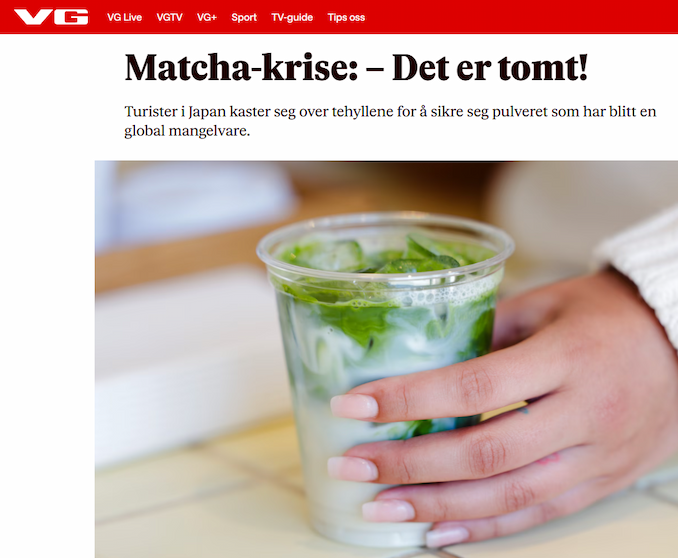Switch to the Sport section
This screenshot has width=678, height=558.
(x=244, y=17)
